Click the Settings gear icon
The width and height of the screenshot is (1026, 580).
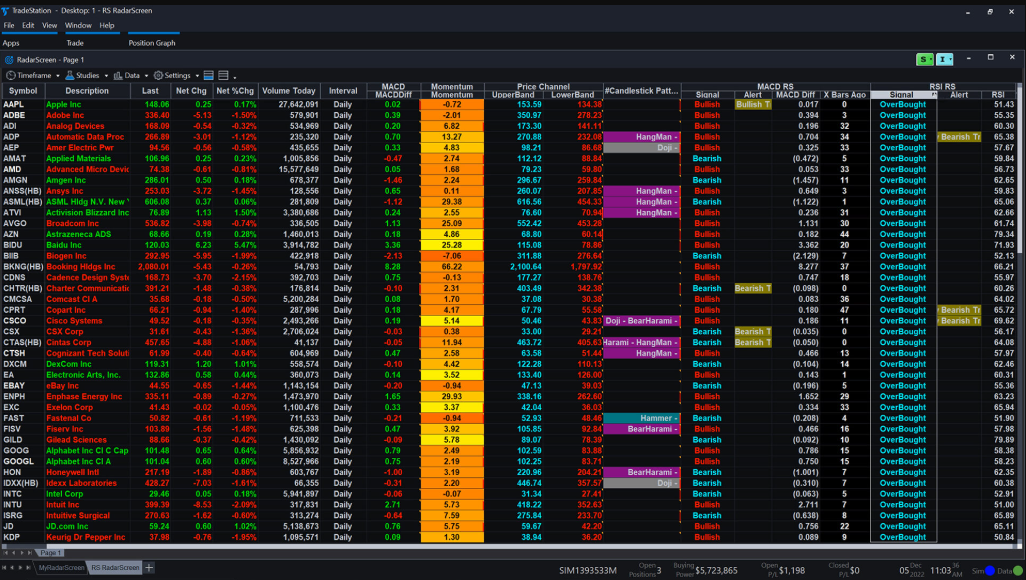[x=158, y=75]
